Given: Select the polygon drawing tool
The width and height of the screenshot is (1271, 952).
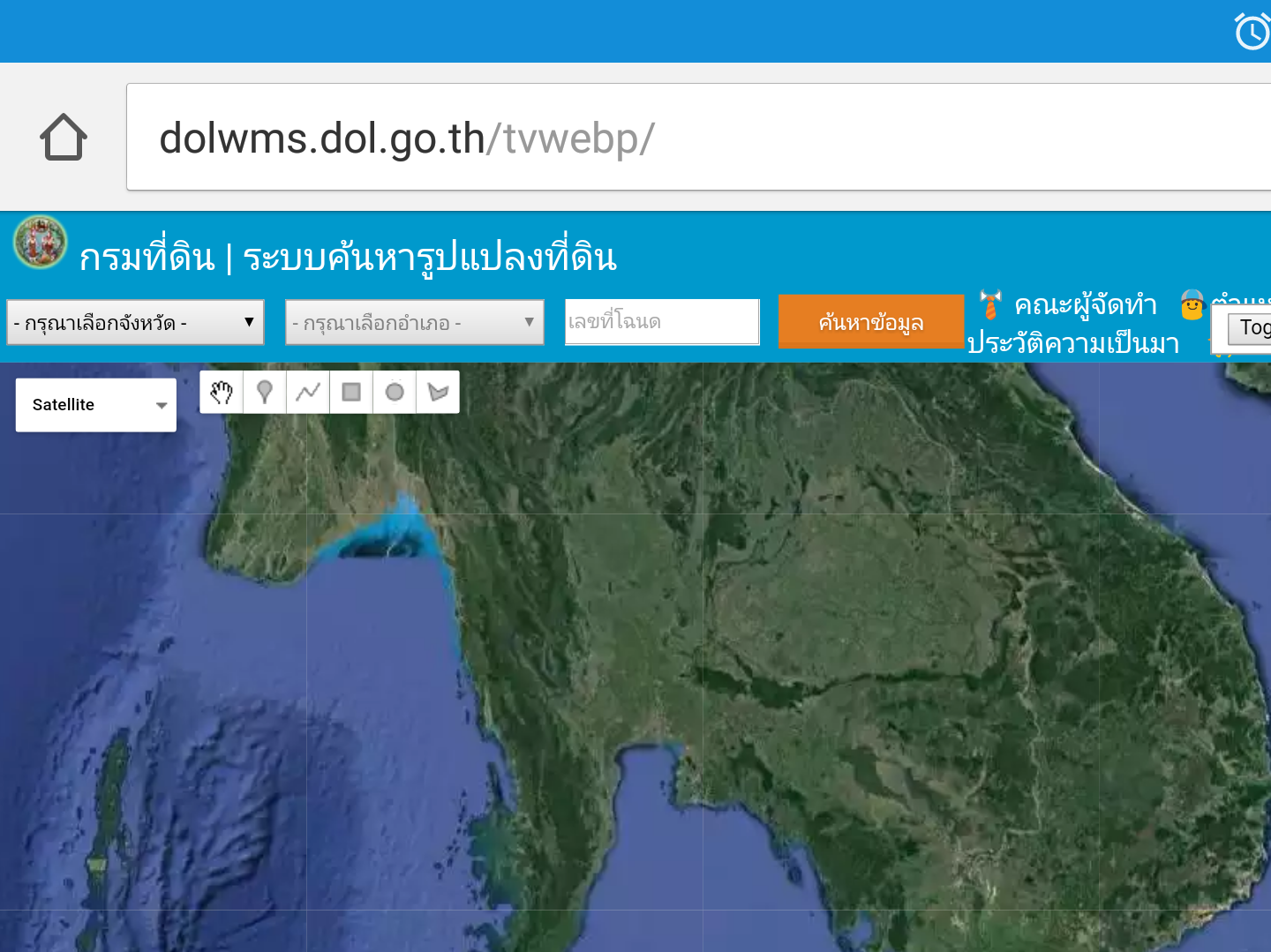Looking at the screenshot, I should click(x=438, y=392).
